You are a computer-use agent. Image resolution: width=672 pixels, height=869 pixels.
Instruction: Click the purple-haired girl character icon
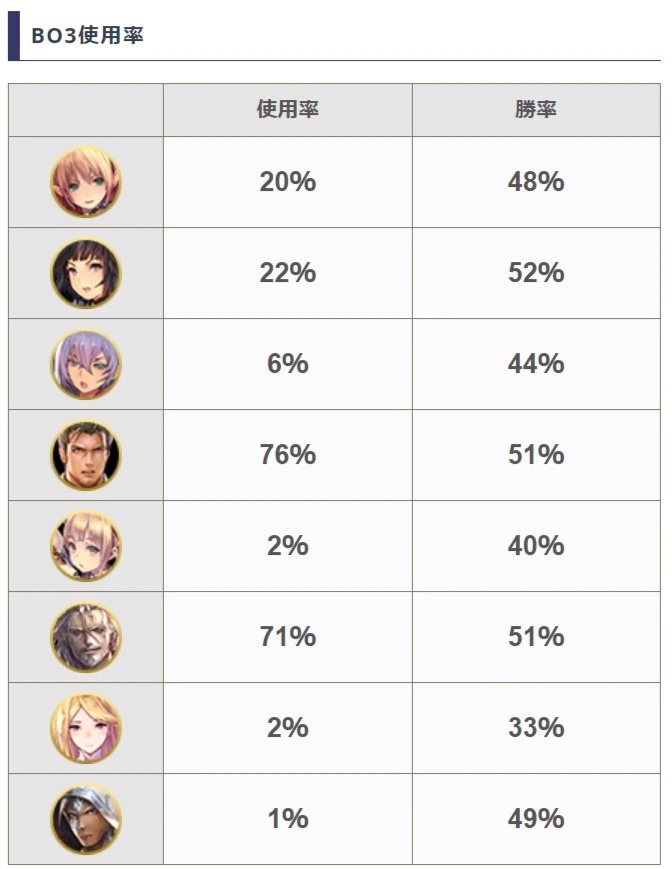(86, 364)
